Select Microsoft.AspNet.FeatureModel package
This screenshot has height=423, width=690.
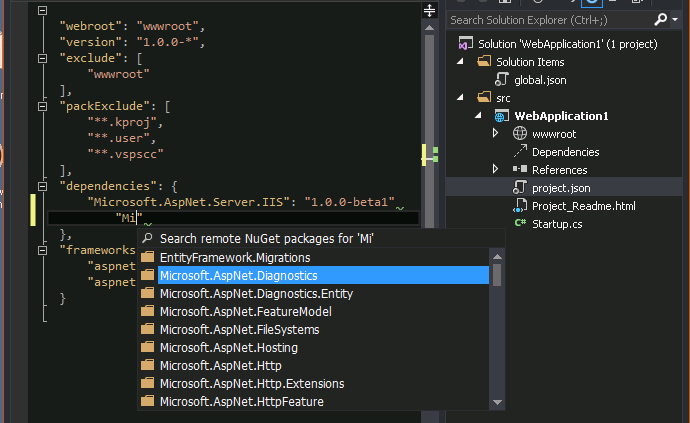[x=246, y=312]
